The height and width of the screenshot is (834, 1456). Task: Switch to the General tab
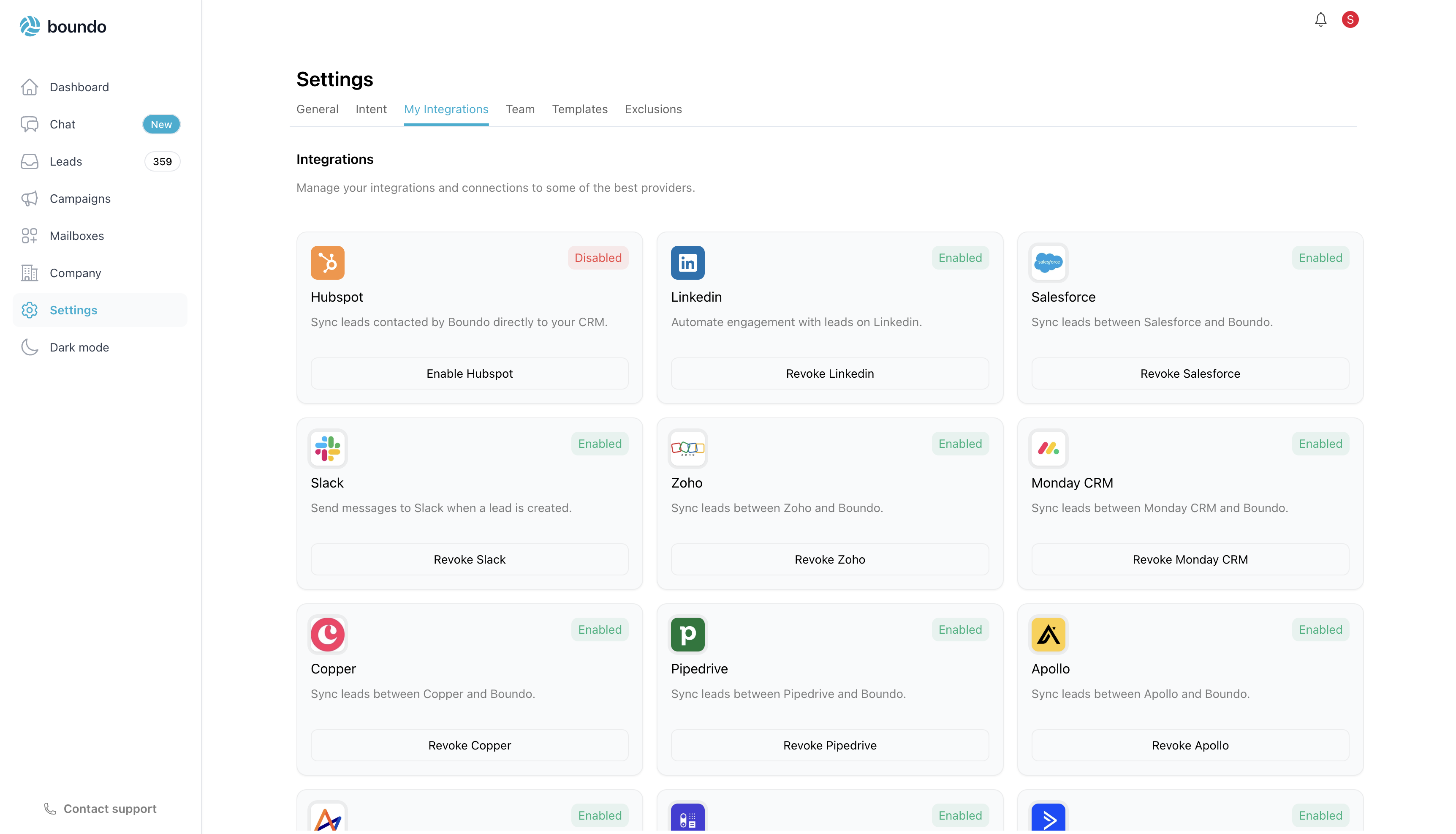click(x=317, y=109)
